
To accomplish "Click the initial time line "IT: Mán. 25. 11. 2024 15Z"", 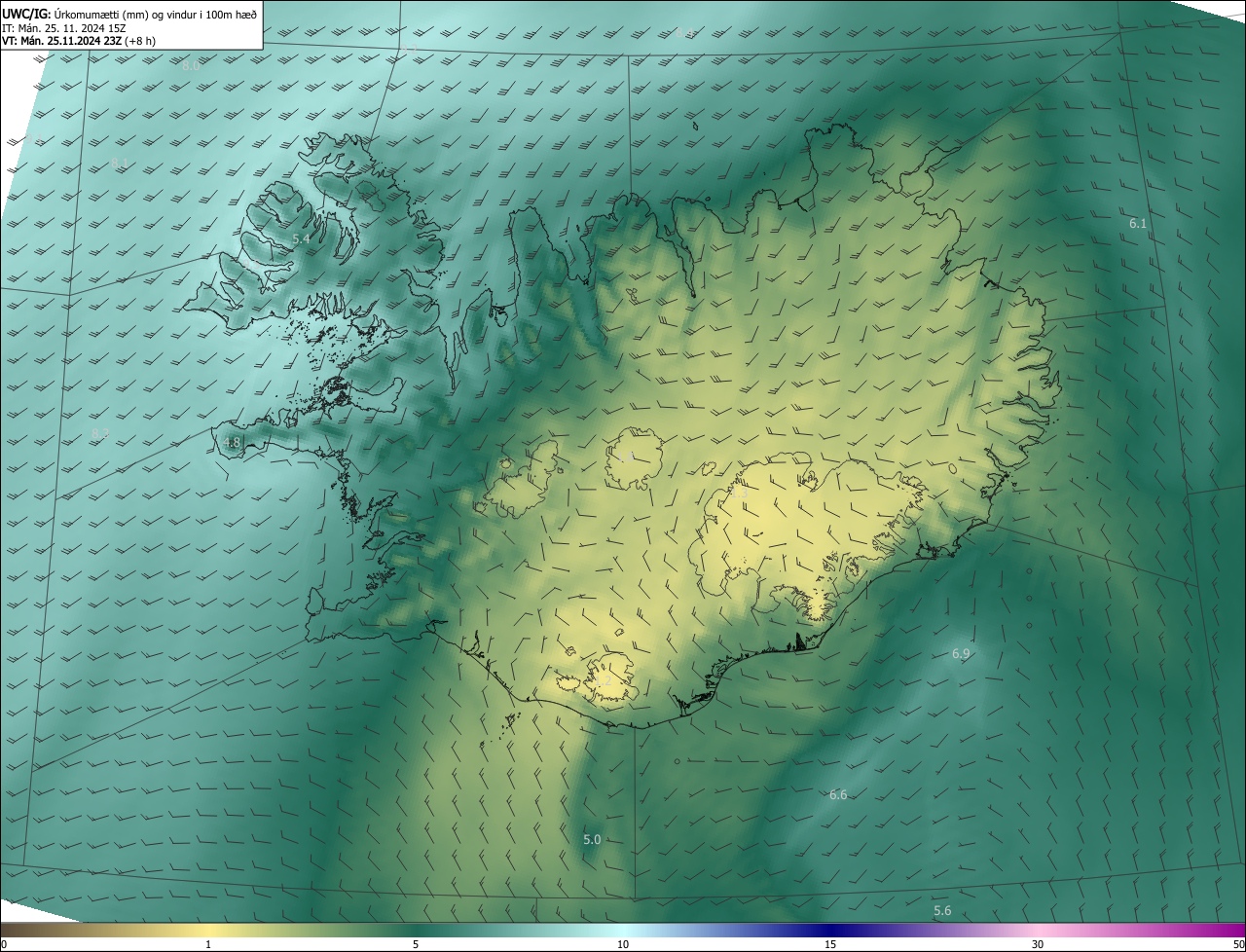I will tap(63, 27).
